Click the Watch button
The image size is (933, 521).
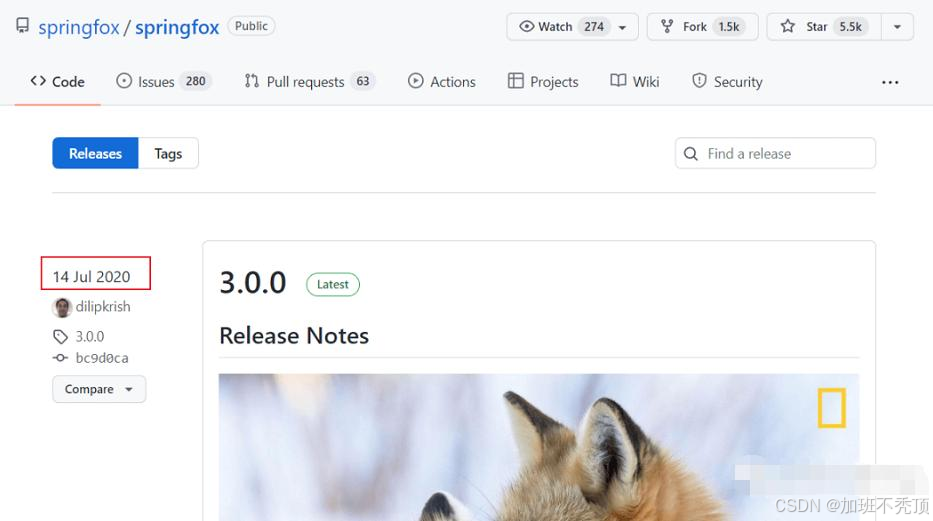coord(572,27)
